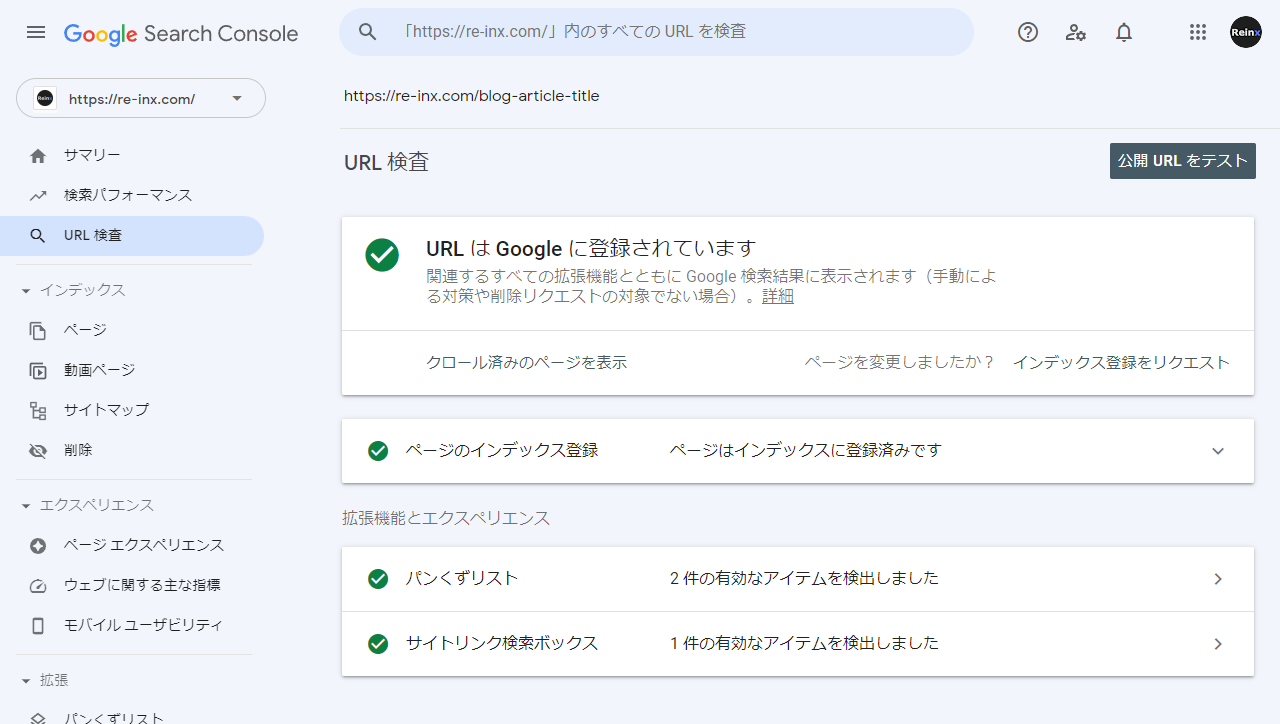Viewport: 1280px width, 724px height.
Task: Click the search magnifier icon in URL bar
Action: tap(367, 32)
